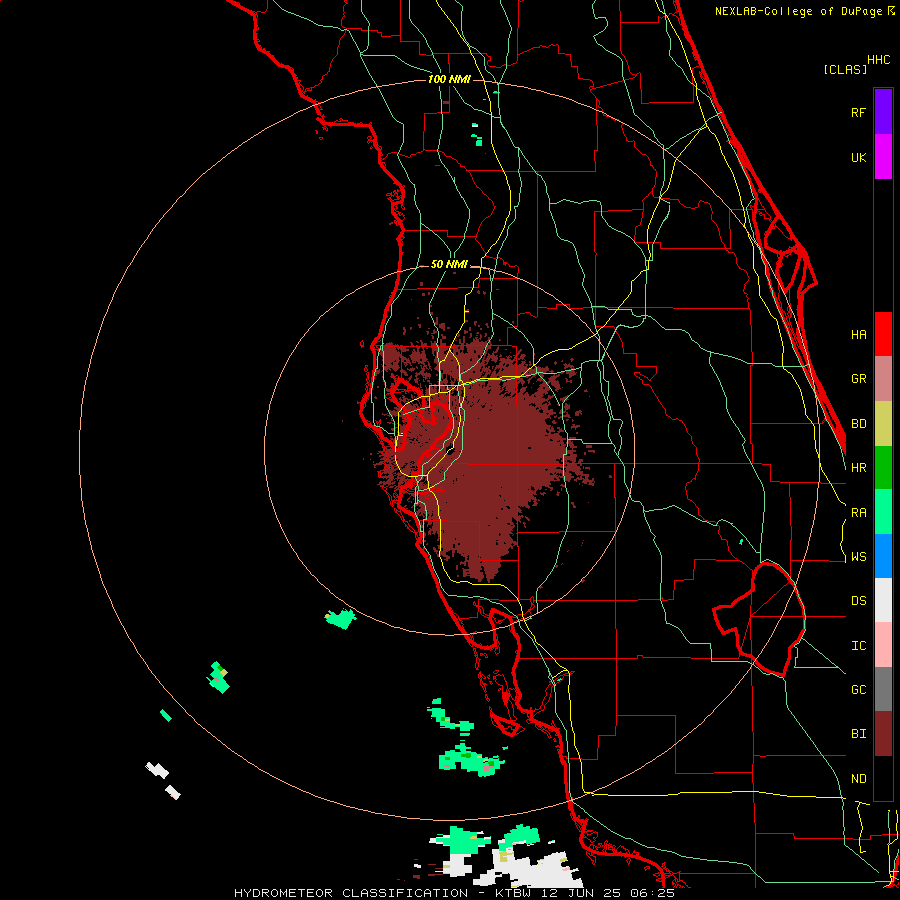Click the HR legend label

858,468
